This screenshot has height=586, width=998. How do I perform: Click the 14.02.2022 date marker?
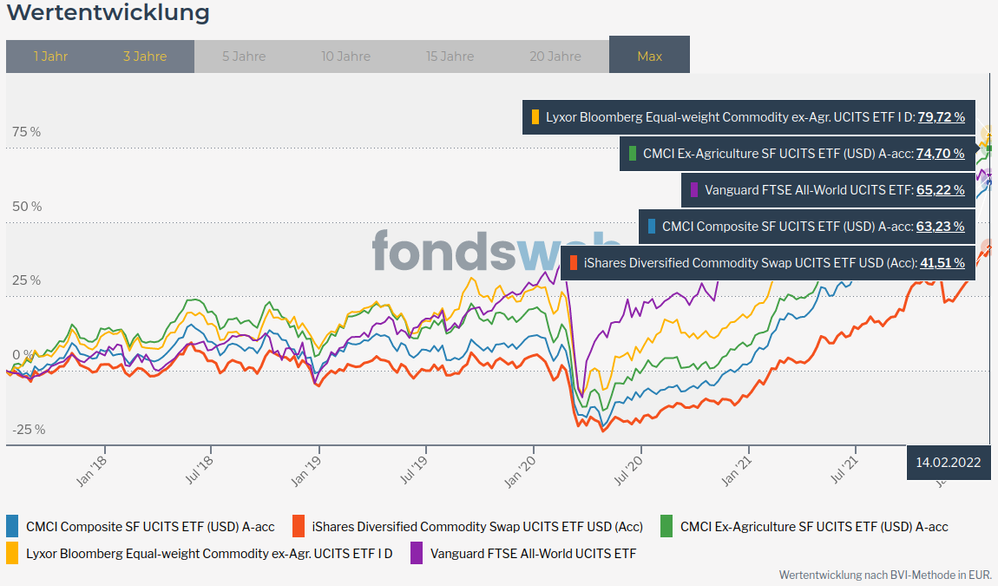tap(948, 462)
